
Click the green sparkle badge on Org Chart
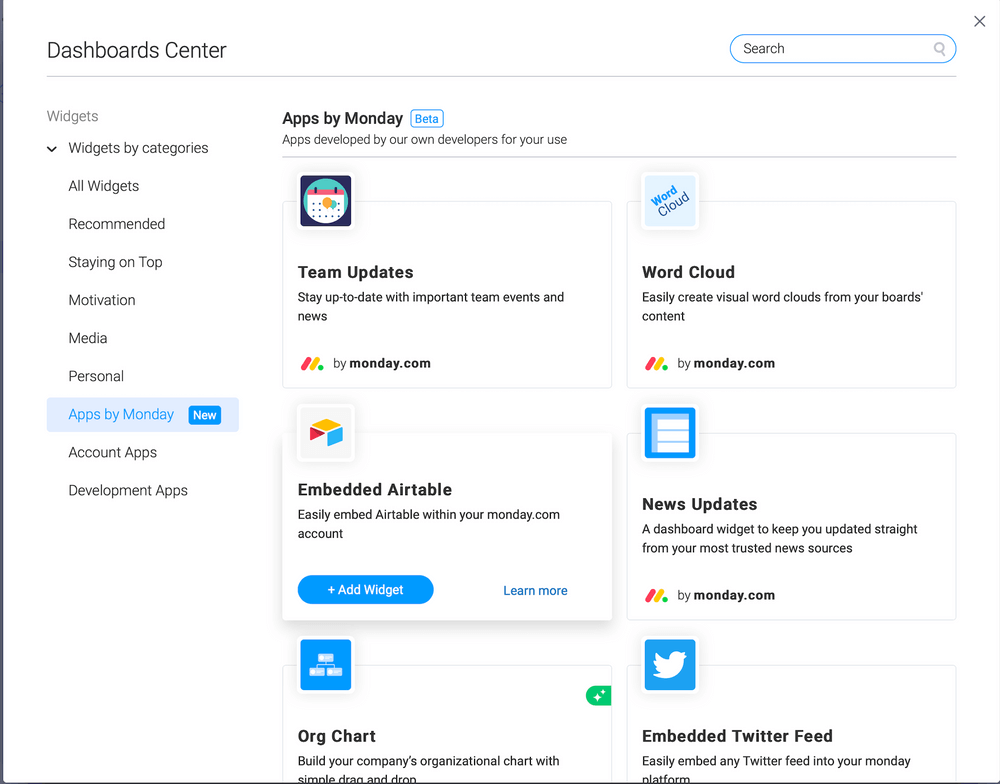click(598, 695)
